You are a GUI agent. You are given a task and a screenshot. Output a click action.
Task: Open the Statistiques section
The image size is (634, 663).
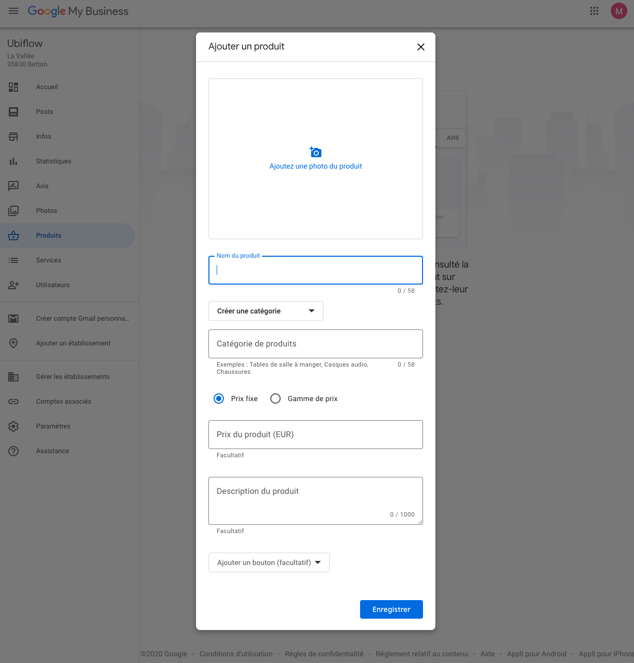54,161
